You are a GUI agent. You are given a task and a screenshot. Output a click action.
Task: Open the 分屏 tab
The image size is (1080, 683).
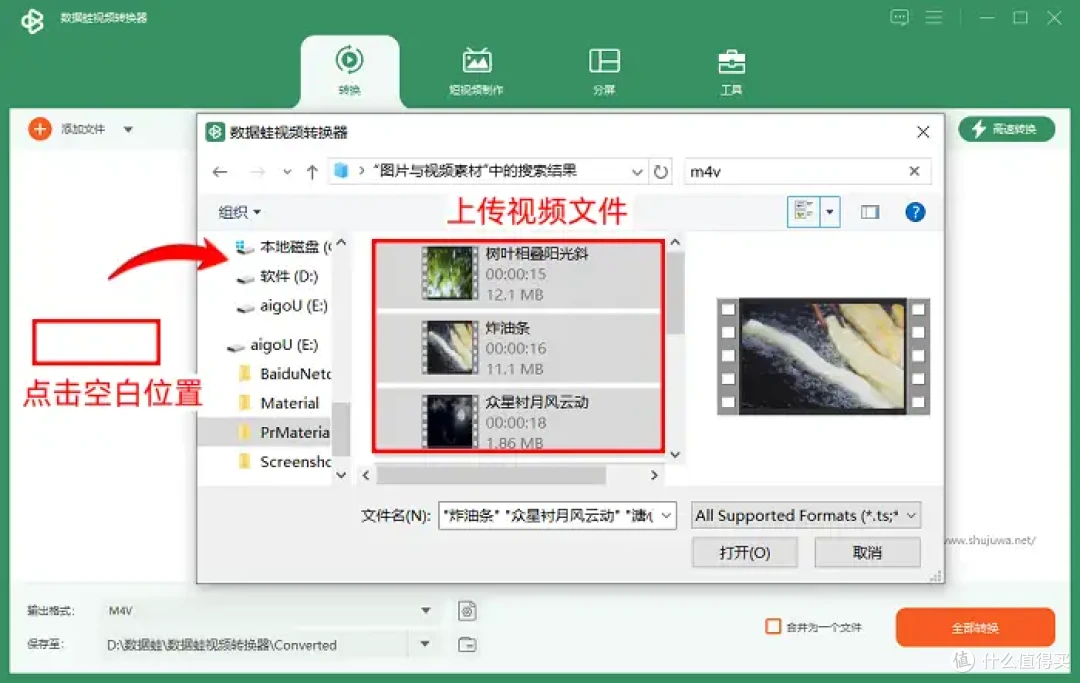(604, 71)
